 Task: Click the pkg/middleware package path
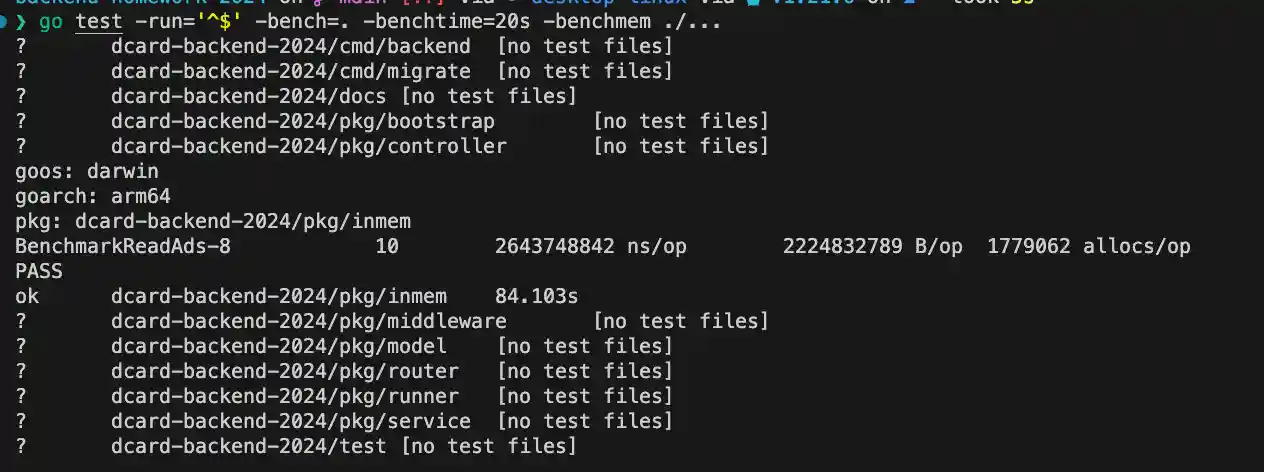tap(308, 321)
